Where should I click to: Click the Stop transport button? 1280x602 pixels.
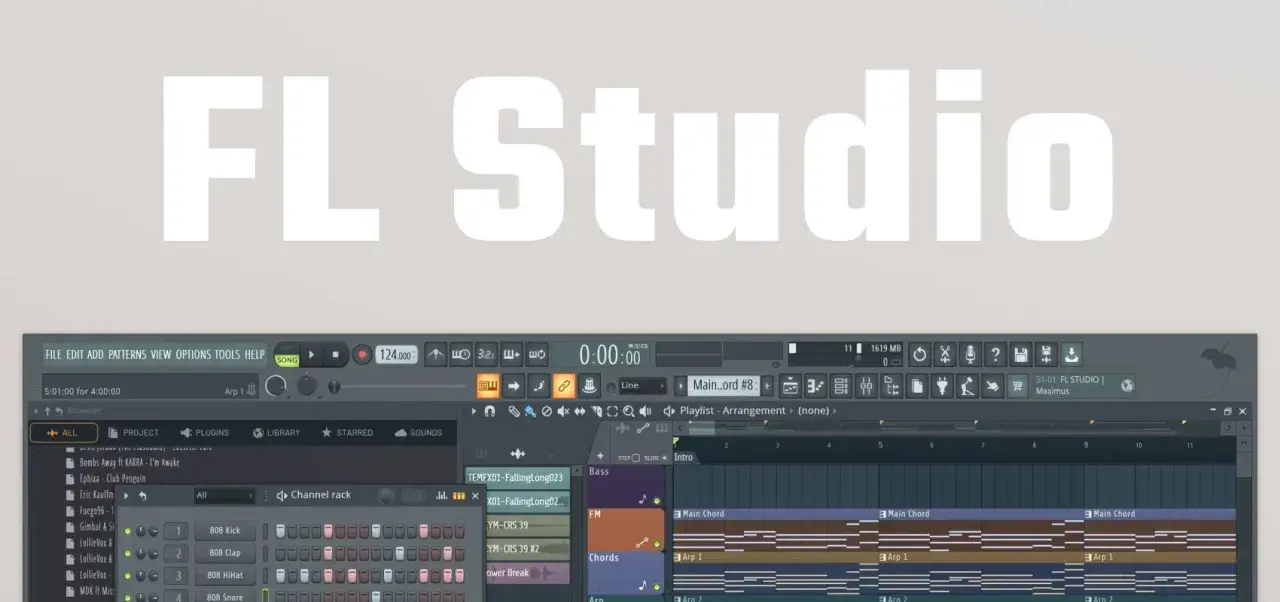point(336,355)
